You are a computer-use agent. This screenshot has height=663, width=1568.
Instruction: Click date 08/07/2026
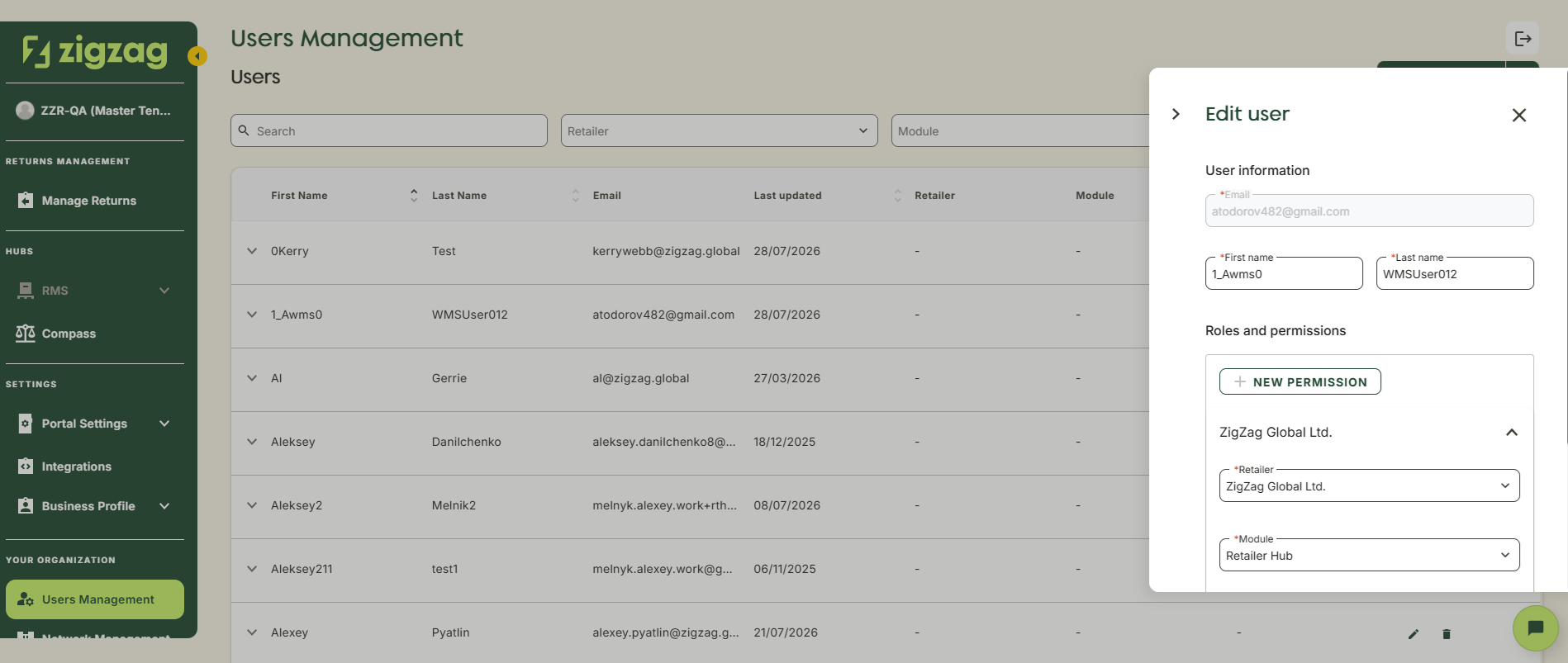787,505
